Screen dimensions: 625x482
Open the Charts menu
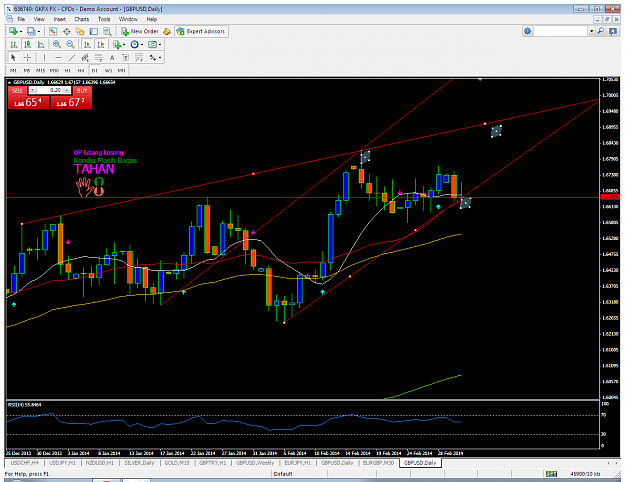click(81, 19)
